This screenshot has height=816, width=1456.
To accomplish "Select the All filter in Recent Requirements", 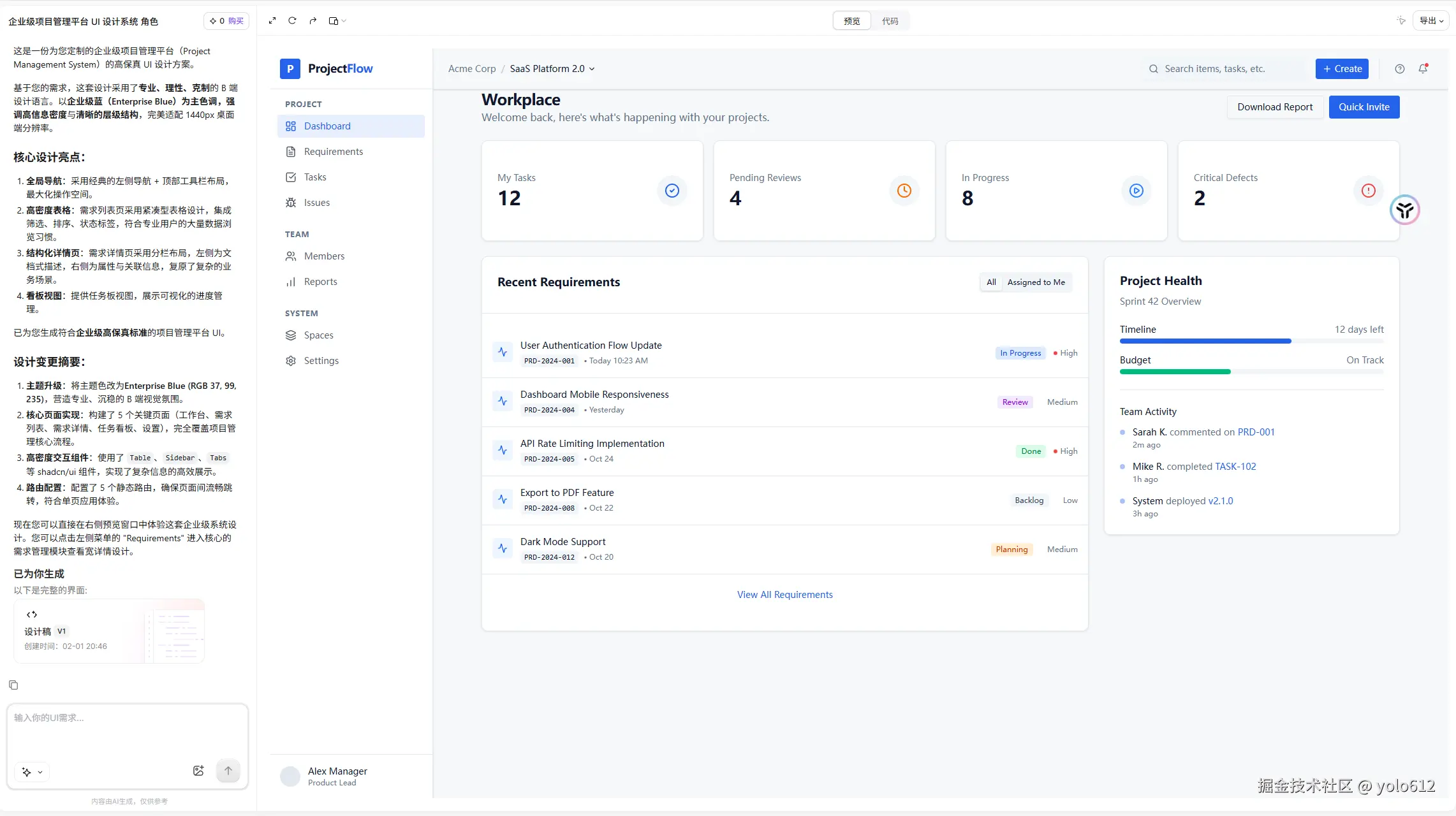I will (x=991, y=282).
